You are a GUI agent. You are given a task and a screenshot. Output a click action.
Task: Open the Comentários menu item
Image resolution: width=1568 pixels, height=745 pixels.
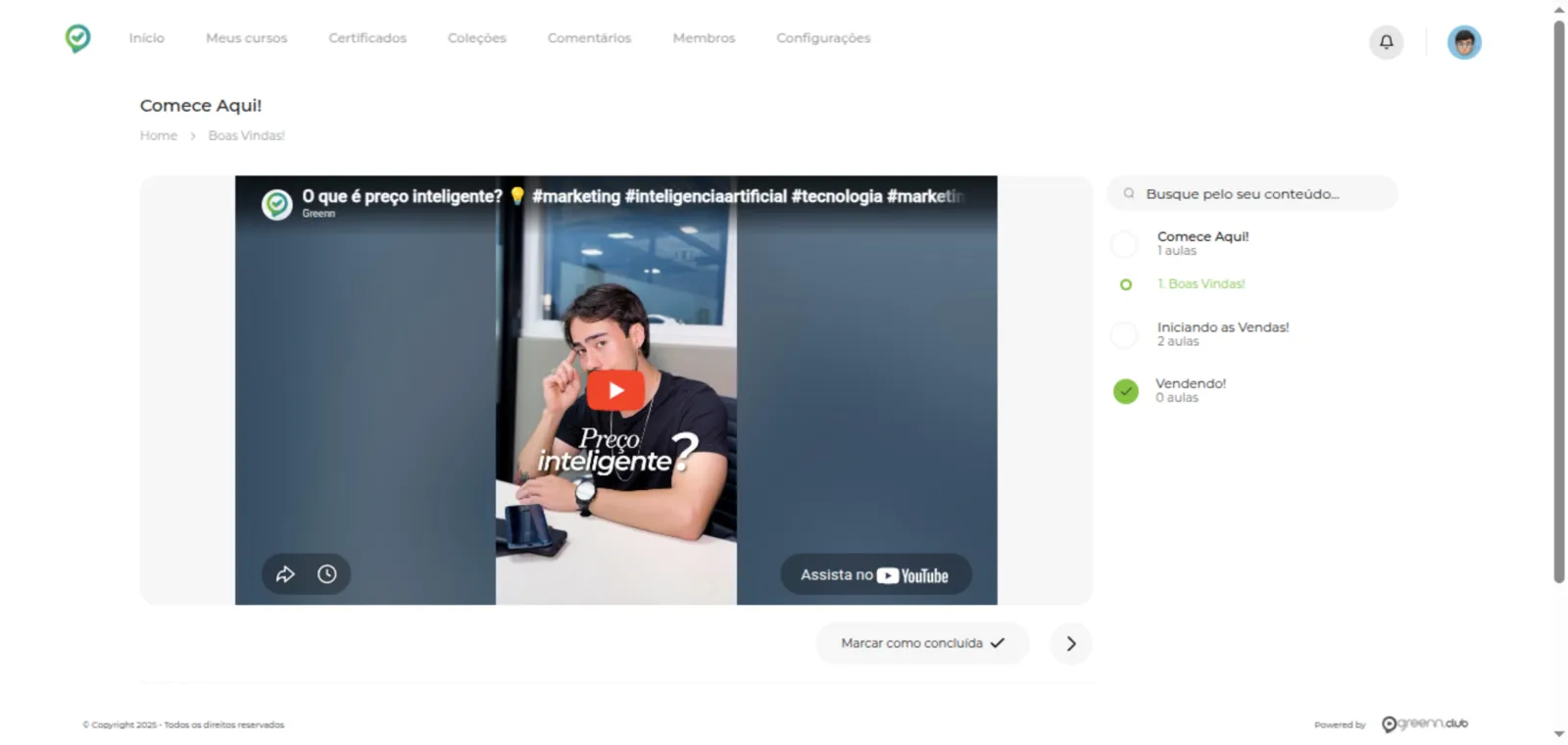[x=589, y=38]
